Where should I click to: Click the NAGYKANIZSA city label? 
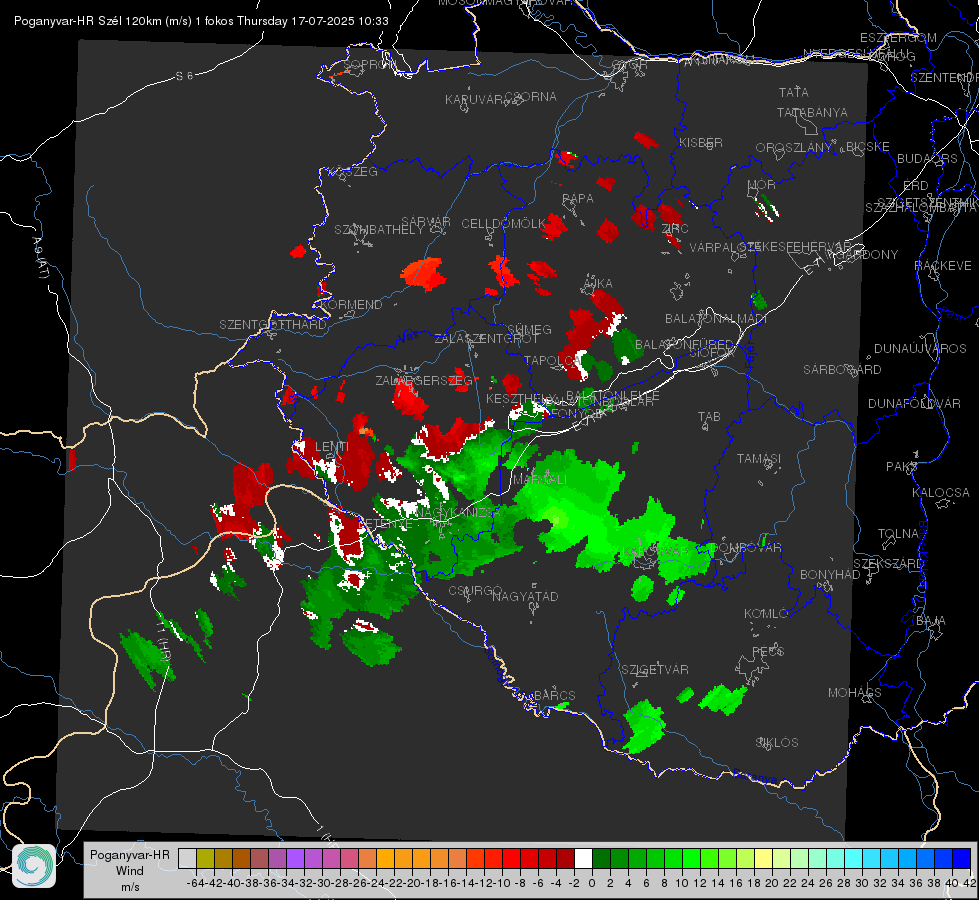click(458, 512)
